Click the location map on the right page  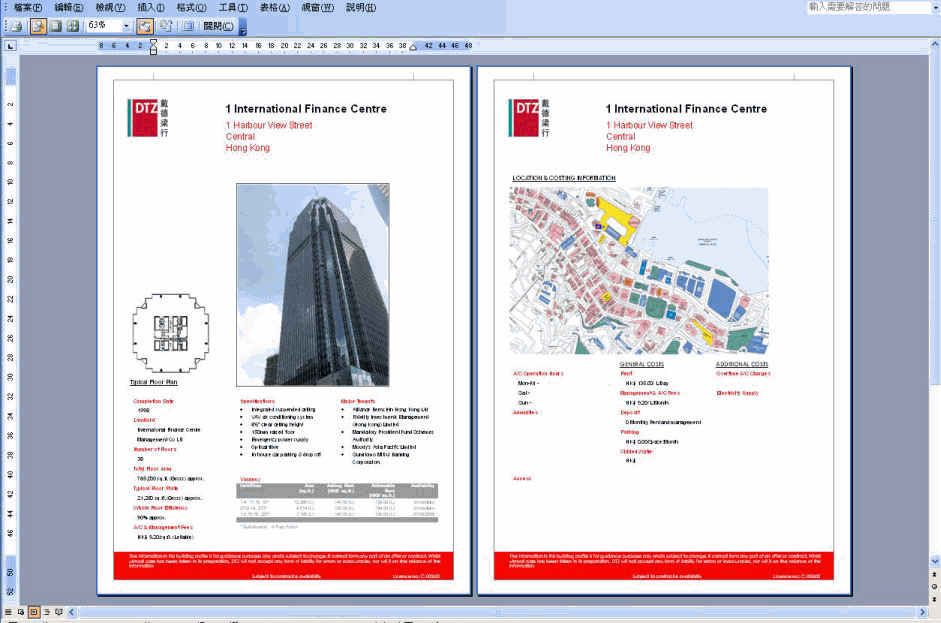pos(639,270)
